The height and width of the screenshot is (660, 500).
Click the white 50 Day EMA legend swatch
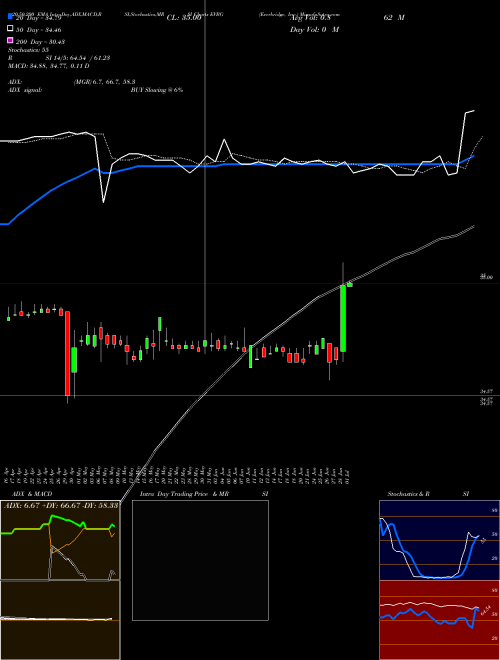point(11,29)
